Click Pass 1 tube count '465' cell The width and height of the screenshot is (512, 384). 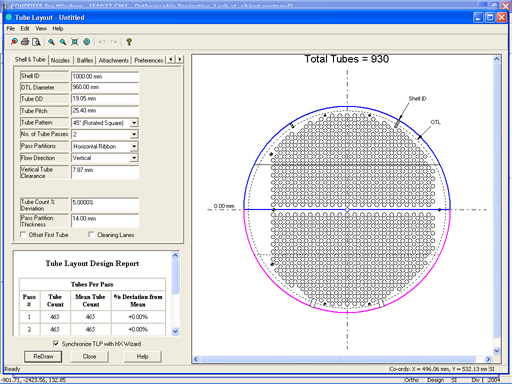pos(55,317)
